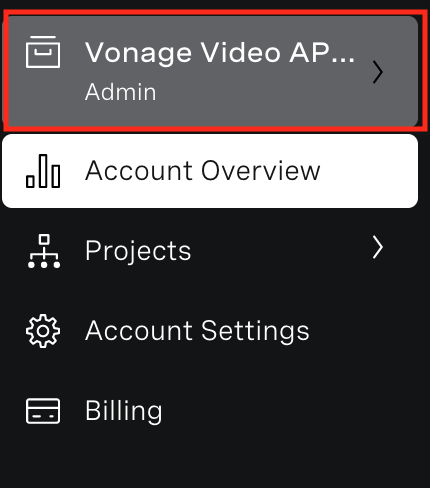Click the archive box icon beside Vonage Video
This screenshot has height=488, width=430.
pyautogui.click(x=43, y=52)
